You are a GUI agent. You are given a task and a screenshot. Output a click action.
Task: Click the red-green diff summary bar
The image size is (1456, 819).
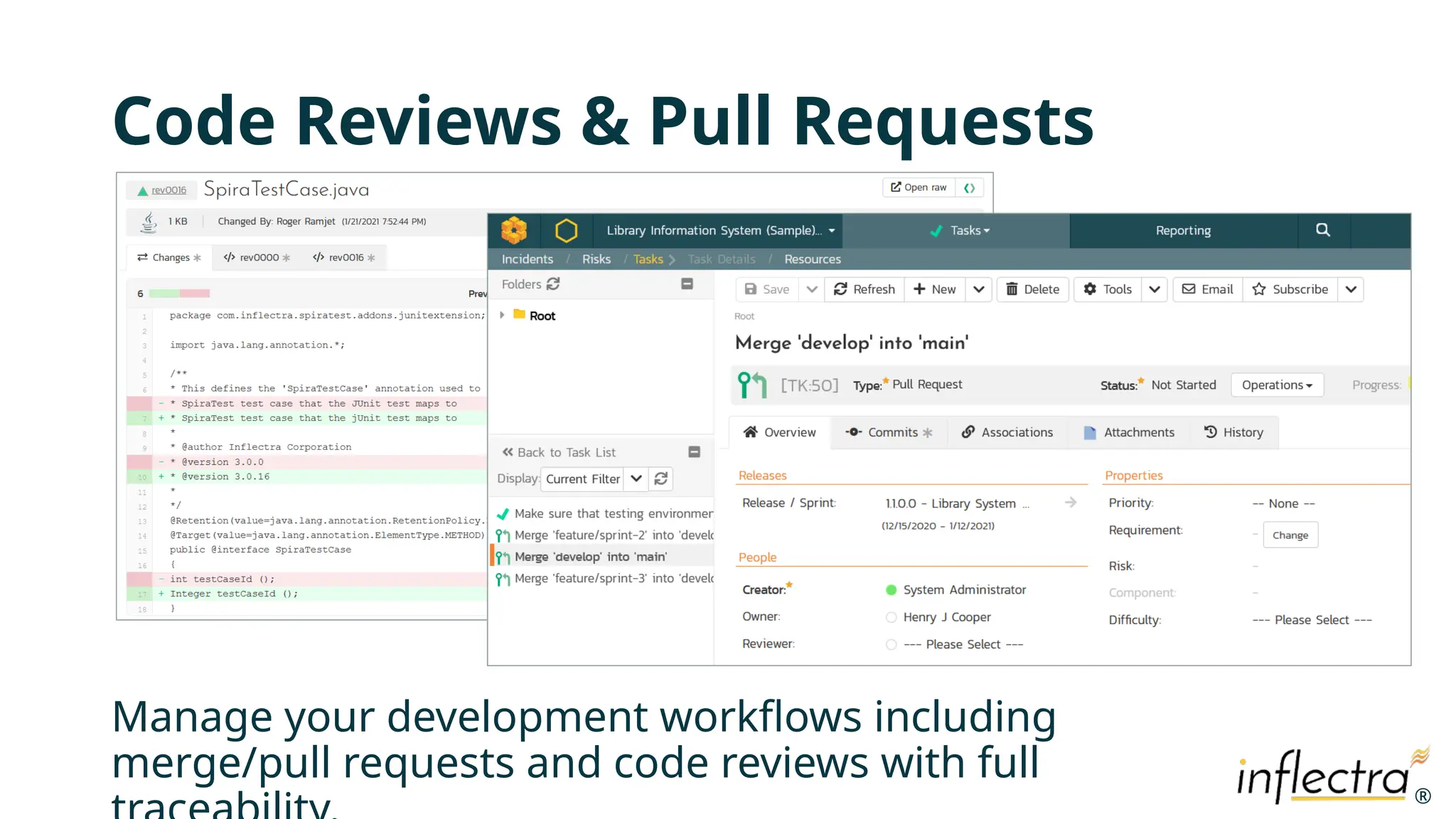(x=179, y=293)
